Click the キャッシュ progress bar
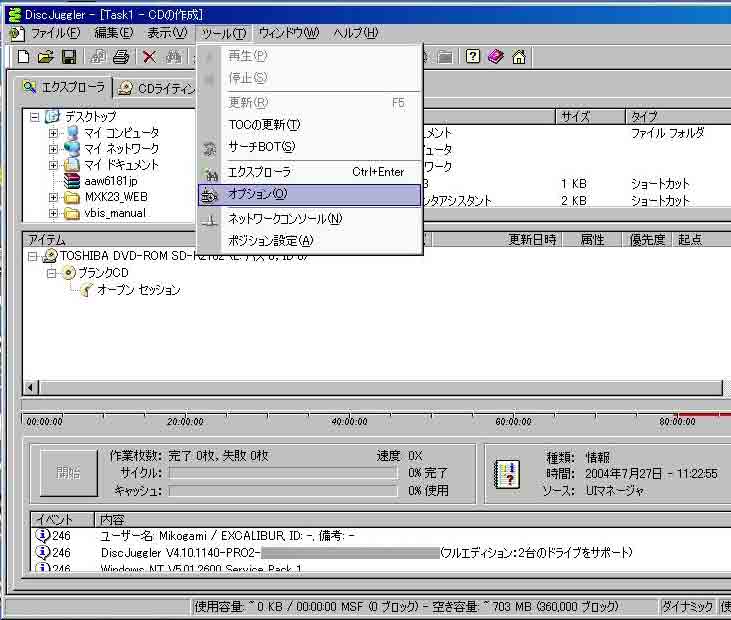Image resolution: width=731 pixels, height=620 pixels. (283, 491)
